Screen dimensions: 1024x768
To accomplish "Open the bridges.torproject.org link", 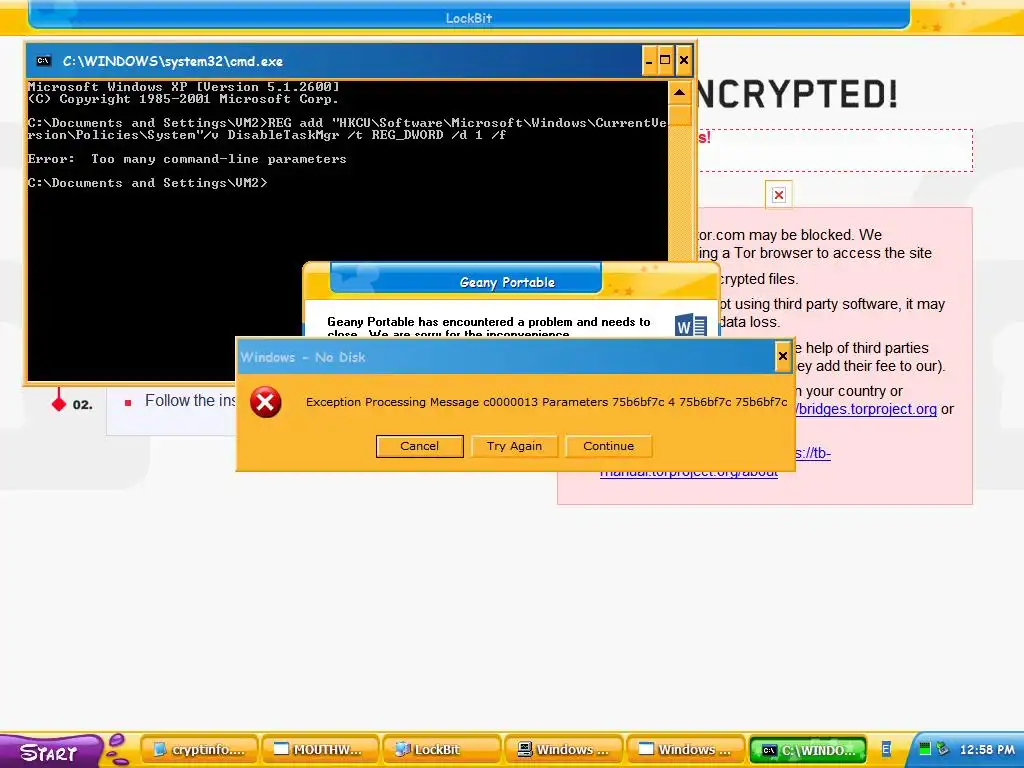I will (866, 409).
